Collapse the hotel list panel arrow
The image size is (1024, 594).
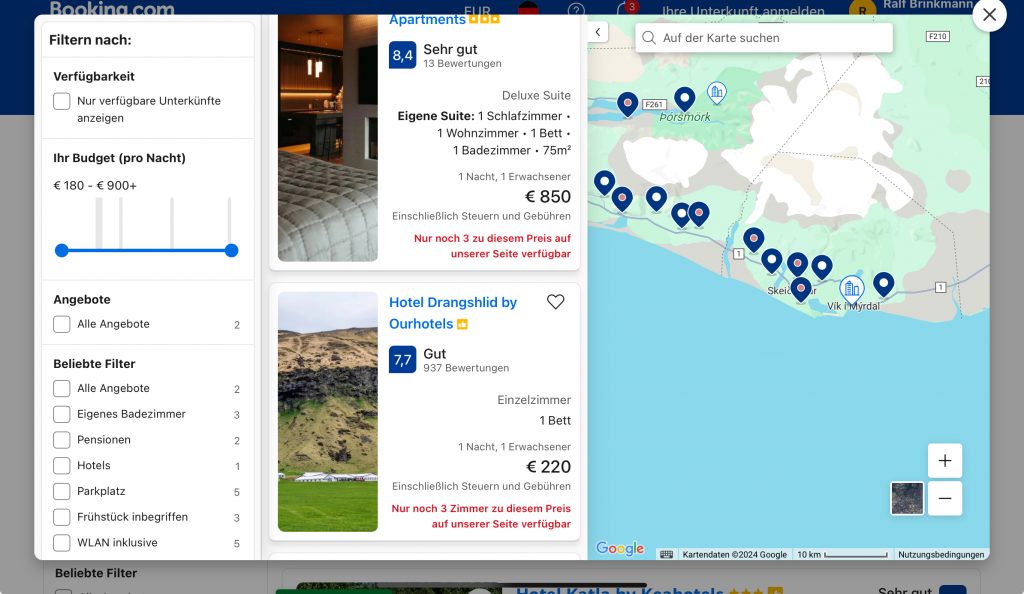[x=598, y=32]
